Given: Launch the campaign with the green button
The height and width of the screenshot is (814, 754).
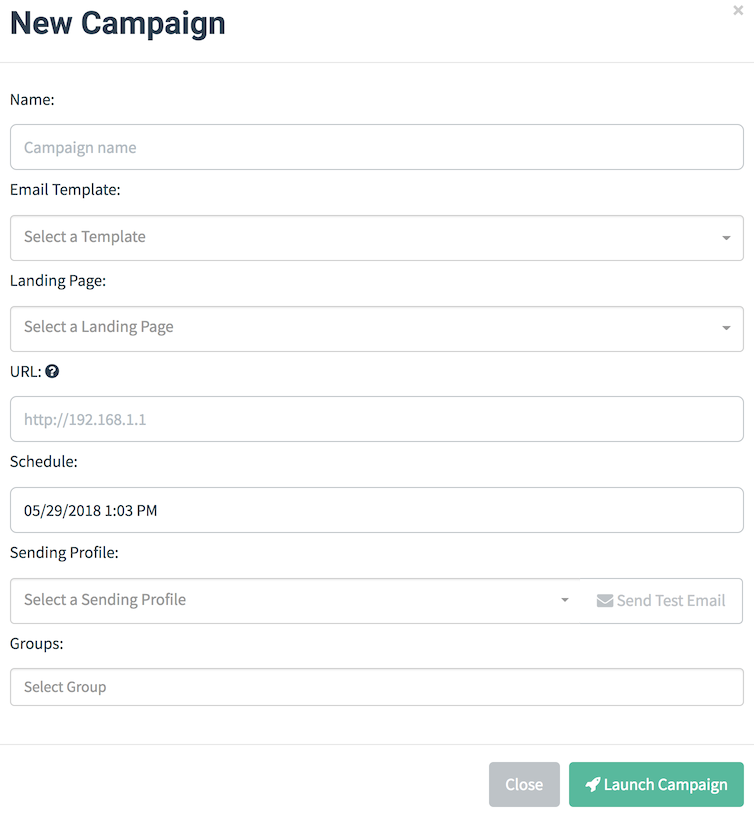Looking at the screenshot, I should coord(656,785).
